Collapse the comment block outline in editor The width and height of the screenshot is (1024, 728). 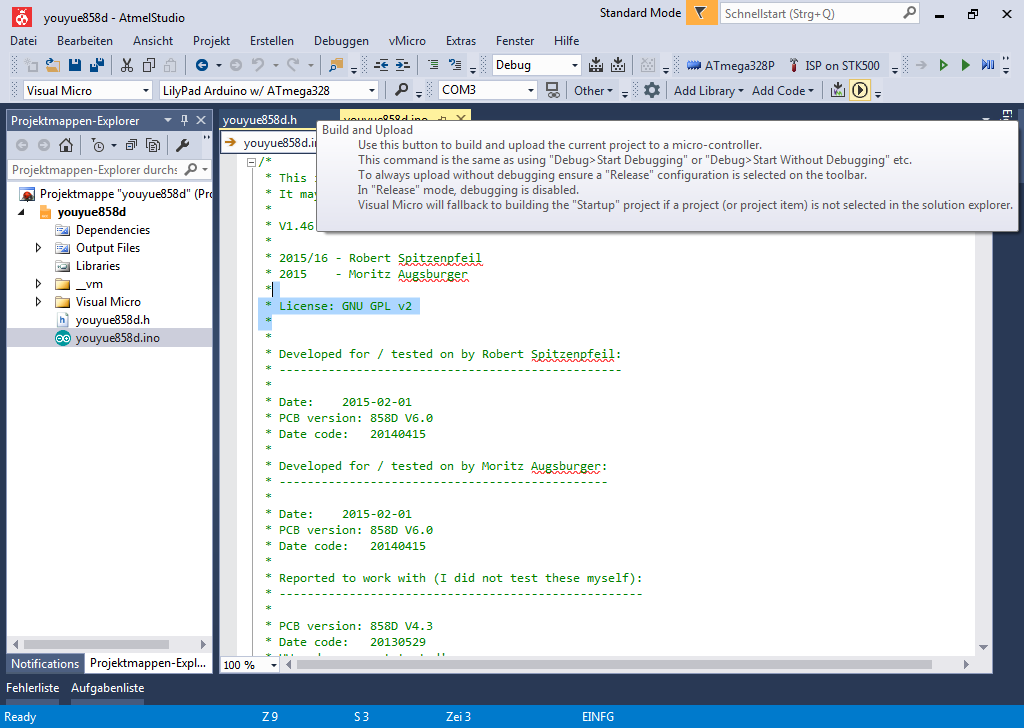tap(252, 162)
